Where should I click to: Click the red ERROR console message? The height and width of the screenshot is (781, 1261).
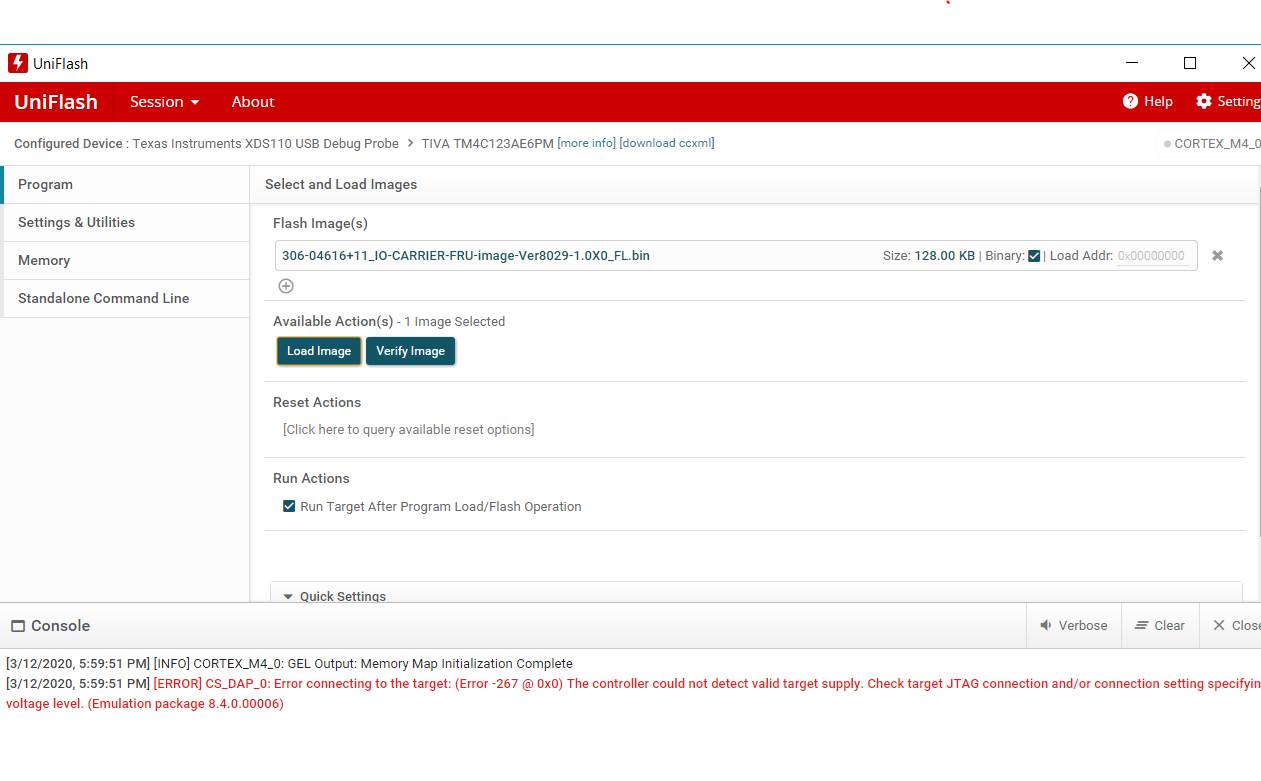[x=633, y=694]
